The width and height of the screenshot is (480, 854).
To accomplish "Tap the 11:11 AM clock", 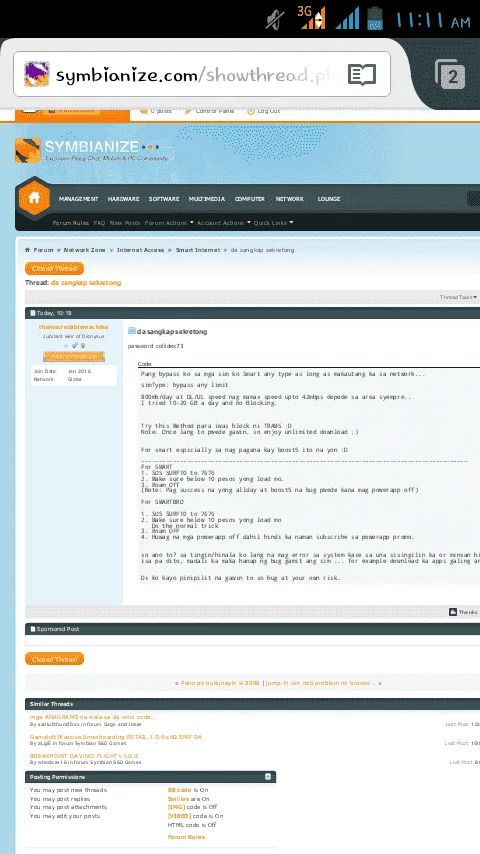I will point(433,21).
